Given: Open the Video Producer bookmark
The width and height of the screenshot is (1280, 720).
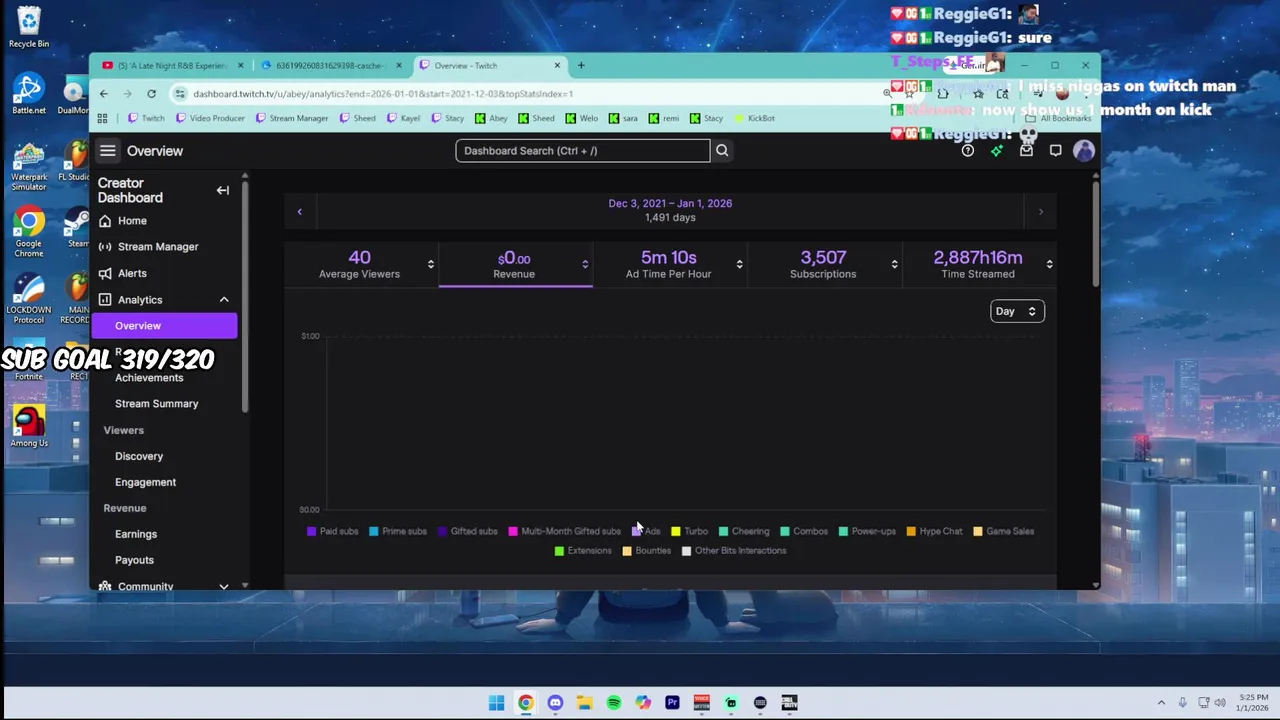Looking at the screenshot, I should tap(210, 118).
